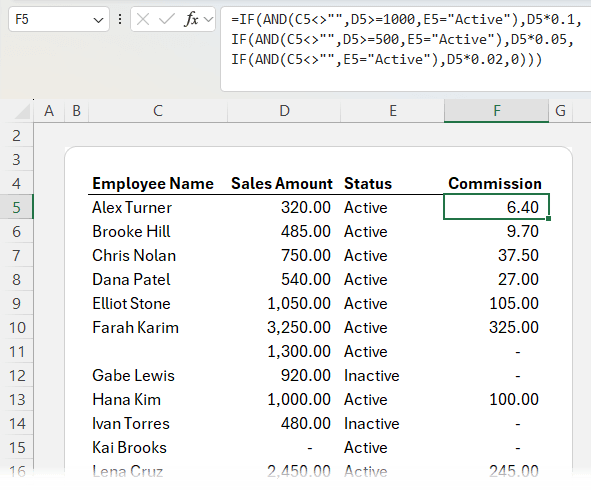Click the Insert Function fx icon
This screenshot has height=496, width=591.
pyautogui.click(x=191, y=19)
